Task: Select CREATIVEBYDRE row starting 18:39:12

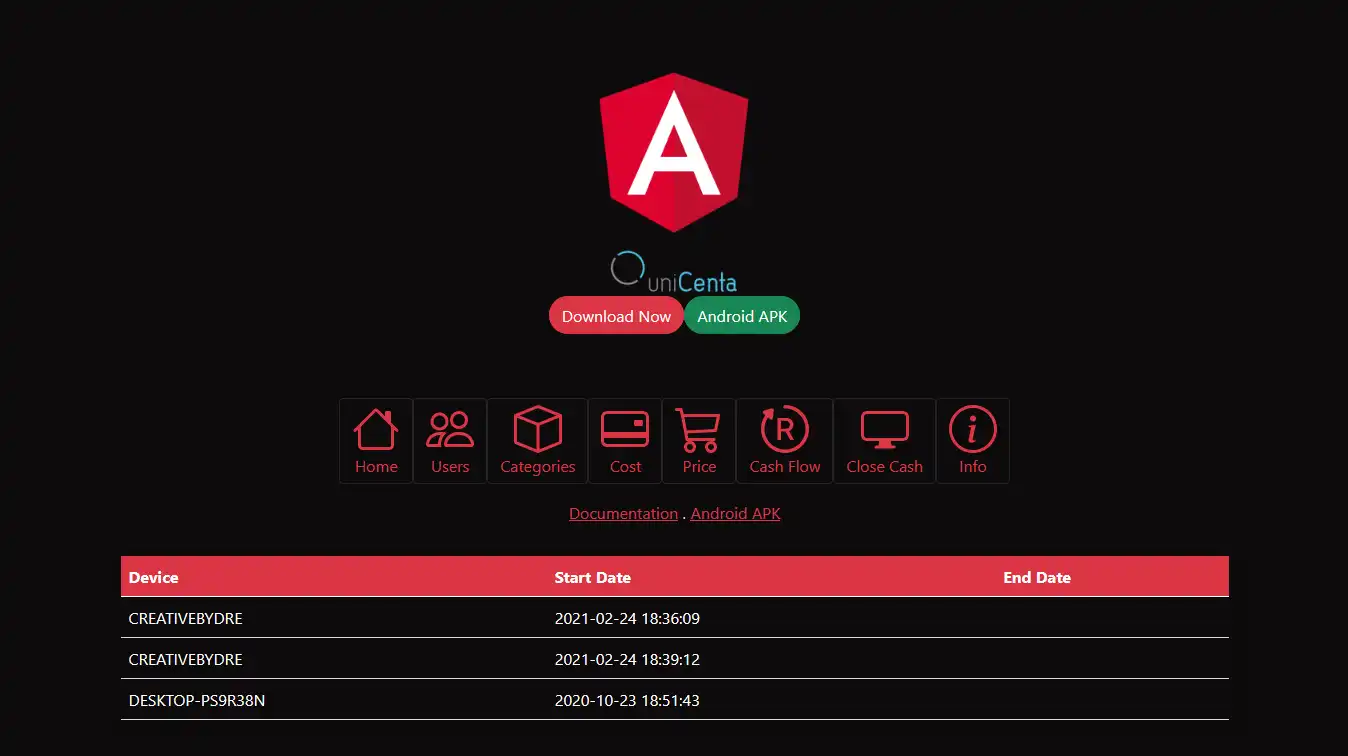Action: tap(675, 659)
